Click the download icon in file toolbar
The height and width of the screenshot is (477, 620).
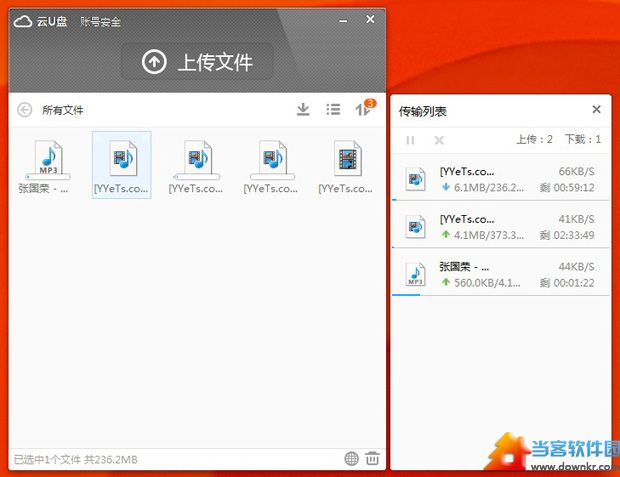303,109
